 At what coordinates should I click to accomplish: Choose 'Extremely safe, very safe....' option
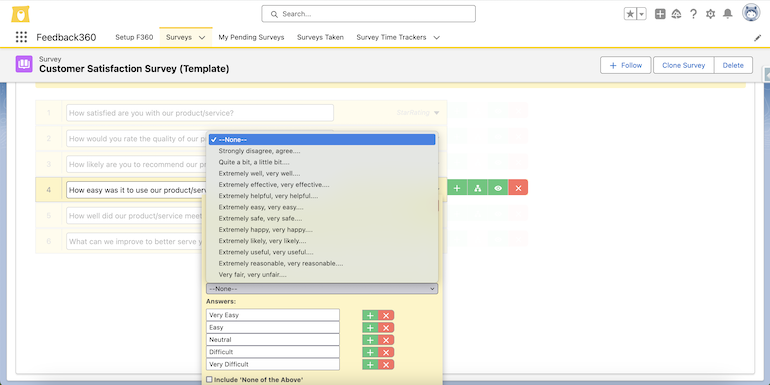(x=322, y=219)
